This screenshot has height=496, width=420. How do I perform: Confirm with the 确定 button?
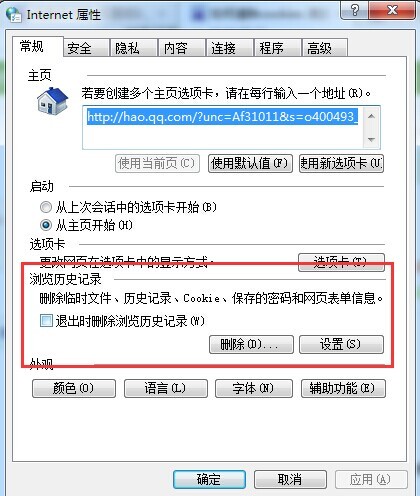209,479
